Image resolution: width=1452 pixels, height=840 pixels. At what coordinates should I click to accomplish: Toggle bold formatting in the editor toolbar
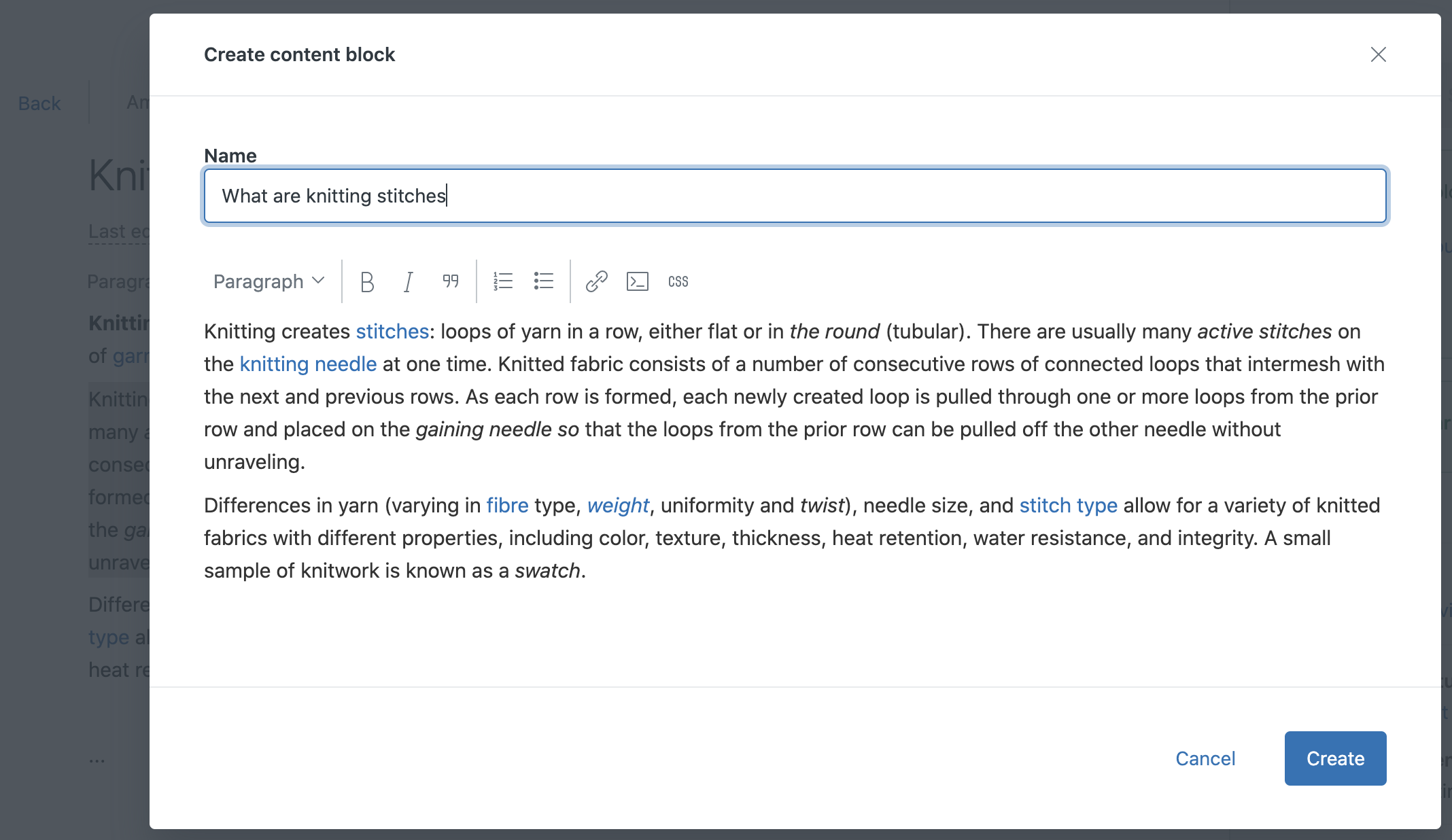tap(367, 281)
